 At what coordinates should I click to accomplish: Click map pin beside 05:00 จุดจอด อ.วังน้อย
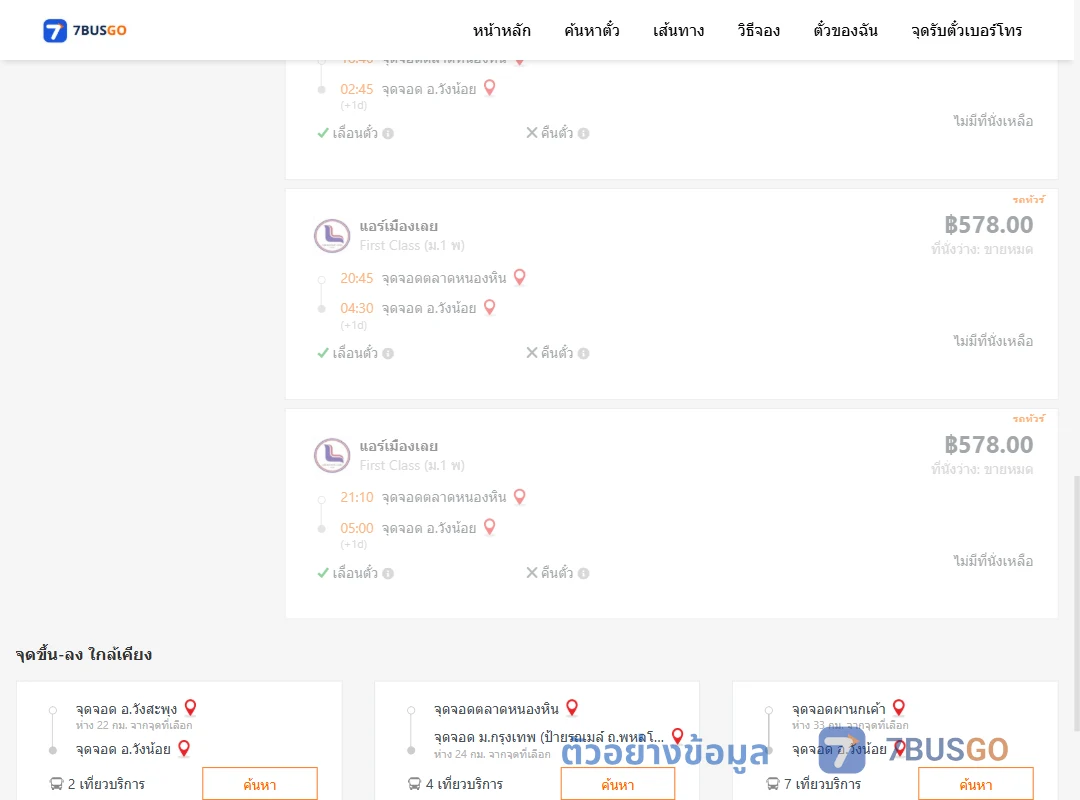[490, 526]
